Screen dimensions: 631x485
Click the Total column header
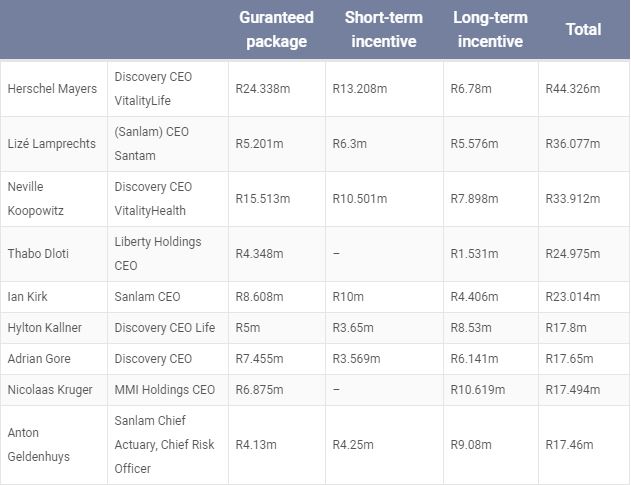point(583,30)
